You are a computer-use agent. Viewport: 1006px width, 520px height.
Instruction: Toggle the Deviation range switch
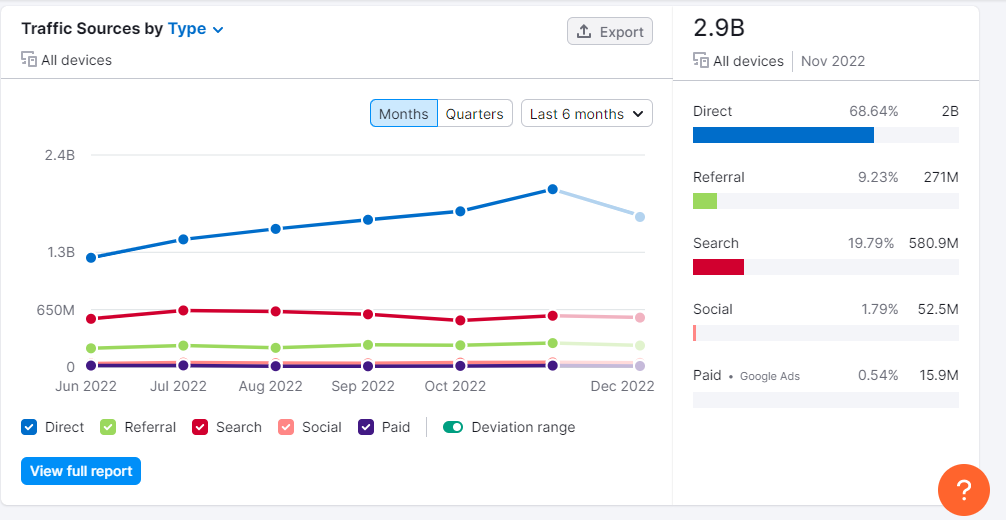[x=453, y=427]
